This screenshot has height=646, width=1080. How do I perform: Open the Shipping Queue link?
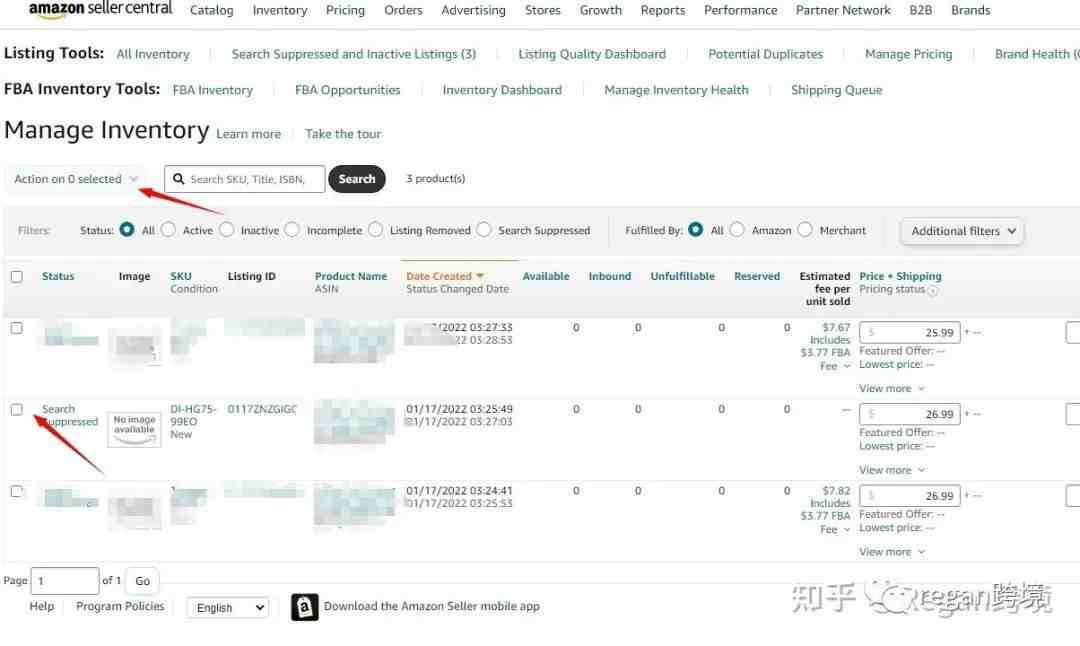[836, 90]
